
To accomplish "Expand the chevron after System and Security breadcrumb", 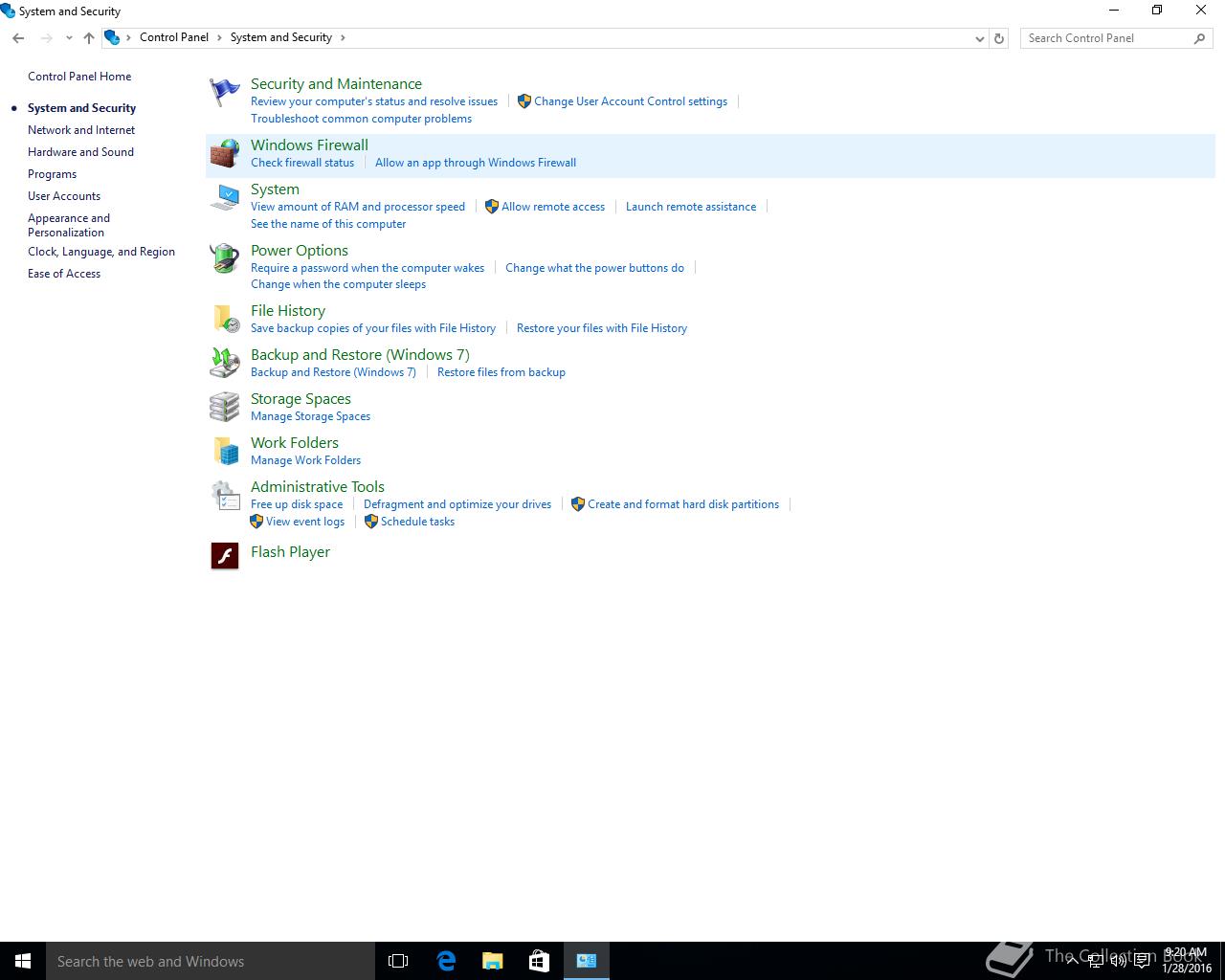I will 343,37.
